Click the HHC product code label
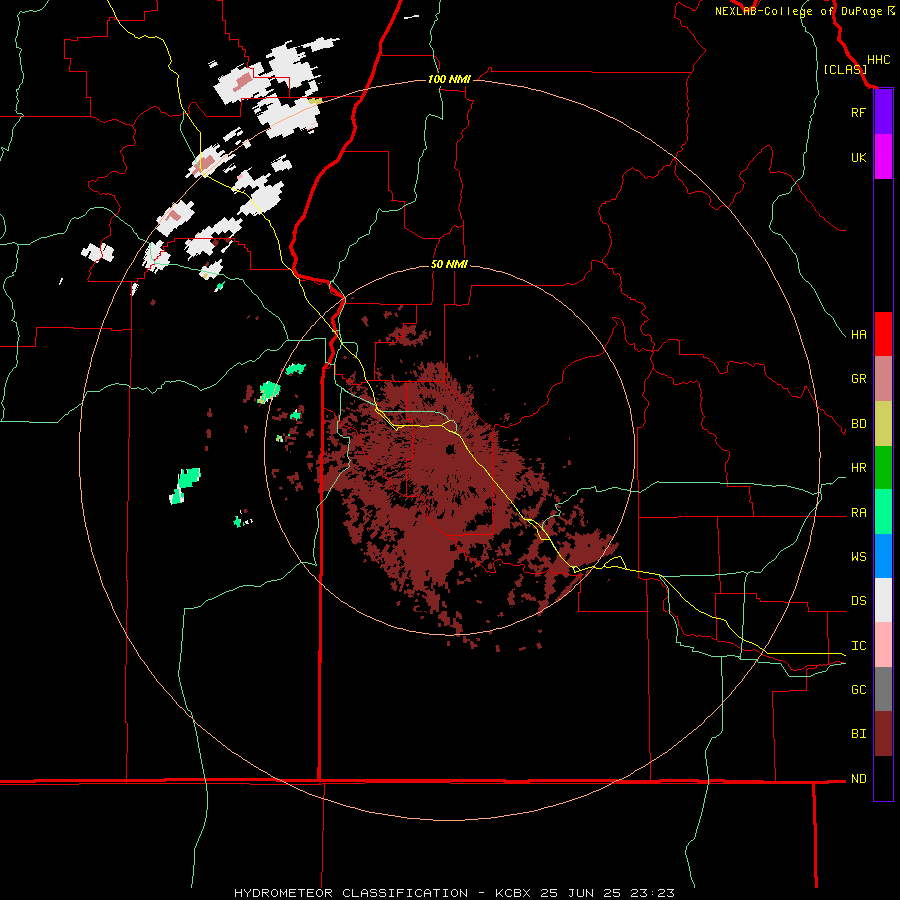 coord(878,60)
